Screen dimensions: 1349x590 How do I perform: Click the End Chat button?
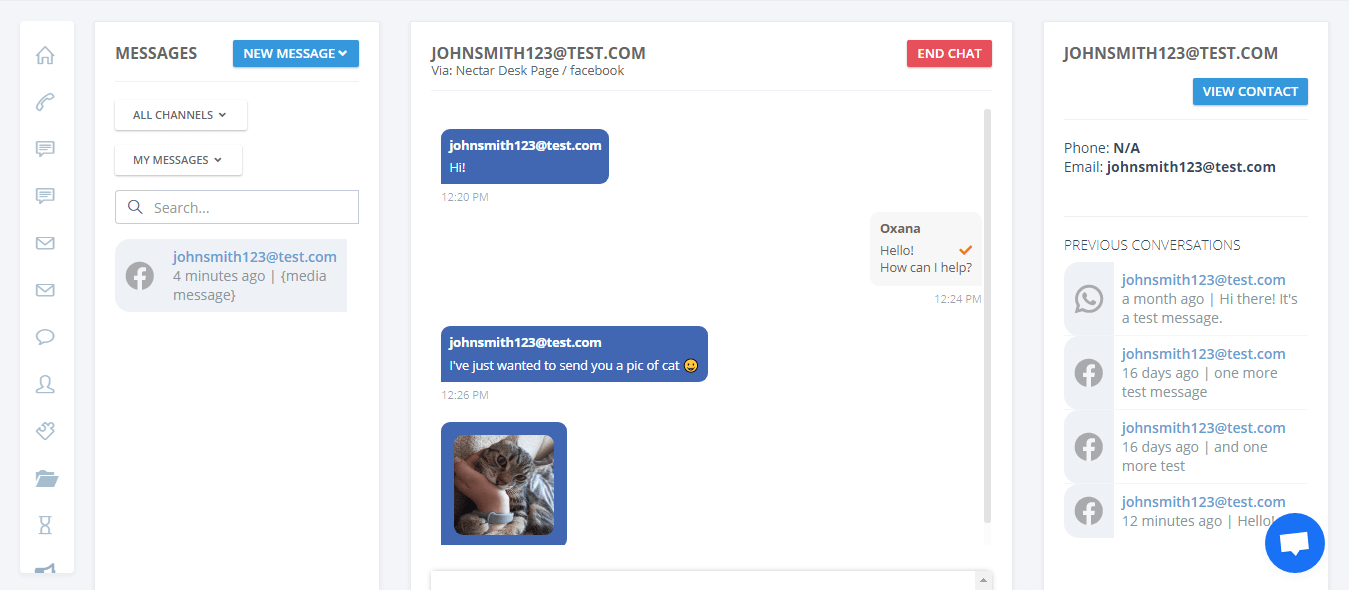click(x=949, y=54)
